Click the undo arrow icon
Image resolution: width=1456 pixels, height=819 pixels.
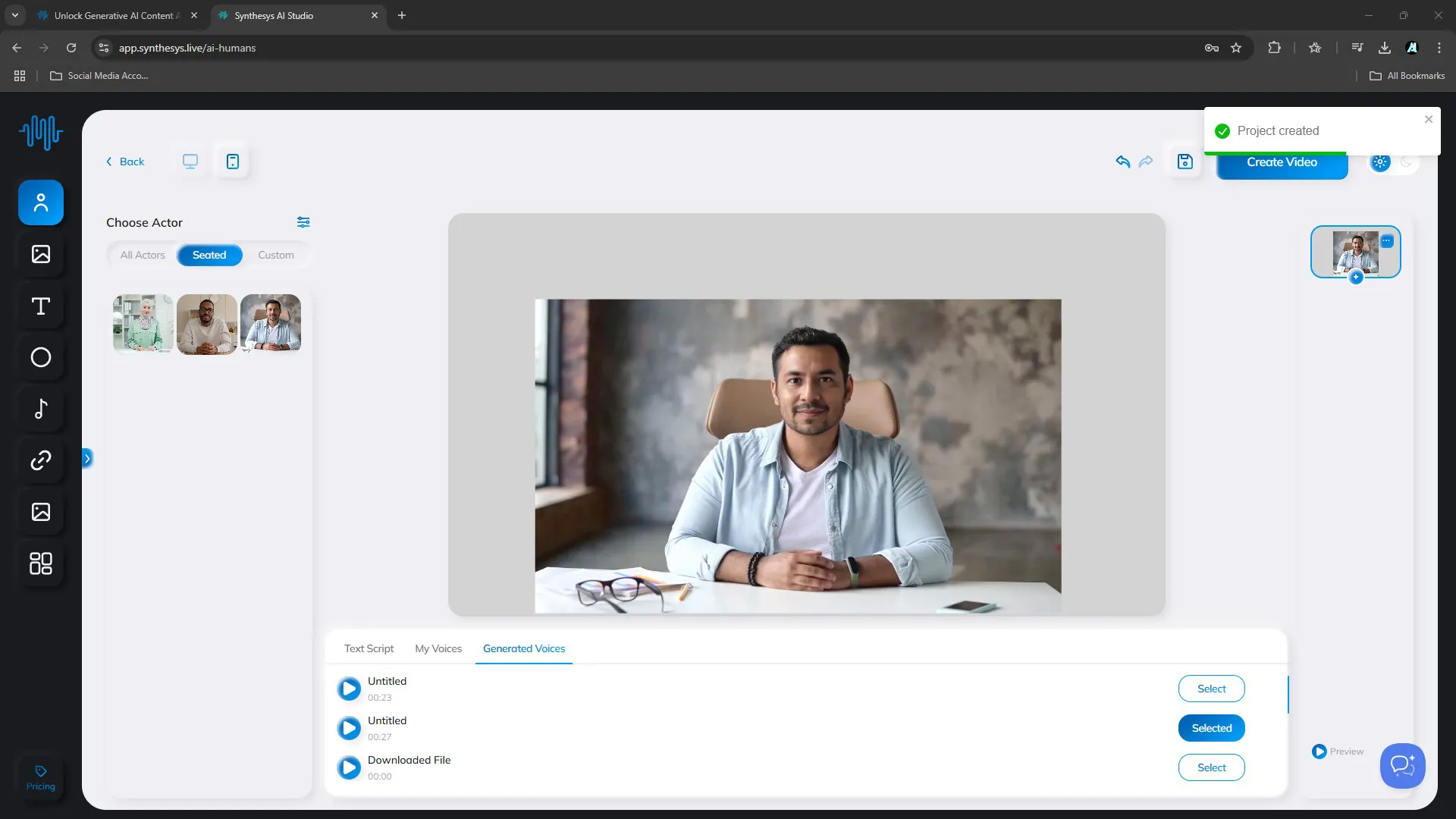tap(1123, 162)
